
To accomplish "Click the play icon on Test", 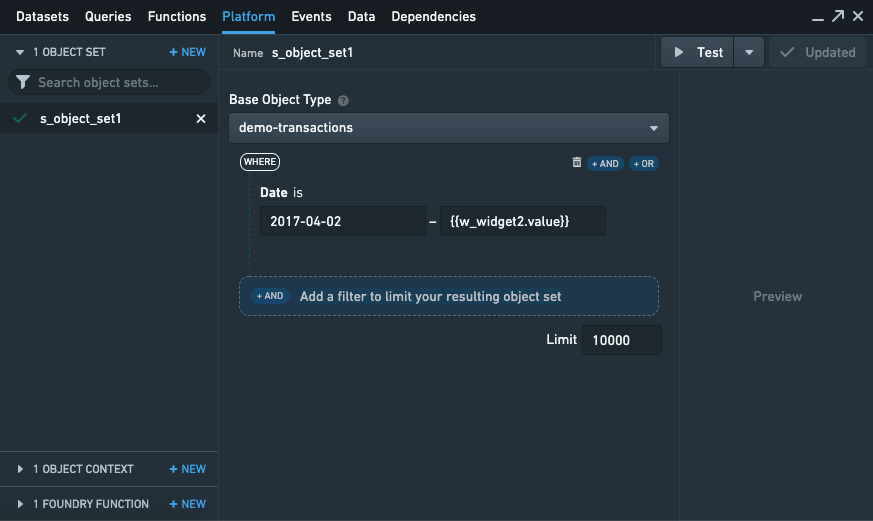I will click(x=679, y=52).
